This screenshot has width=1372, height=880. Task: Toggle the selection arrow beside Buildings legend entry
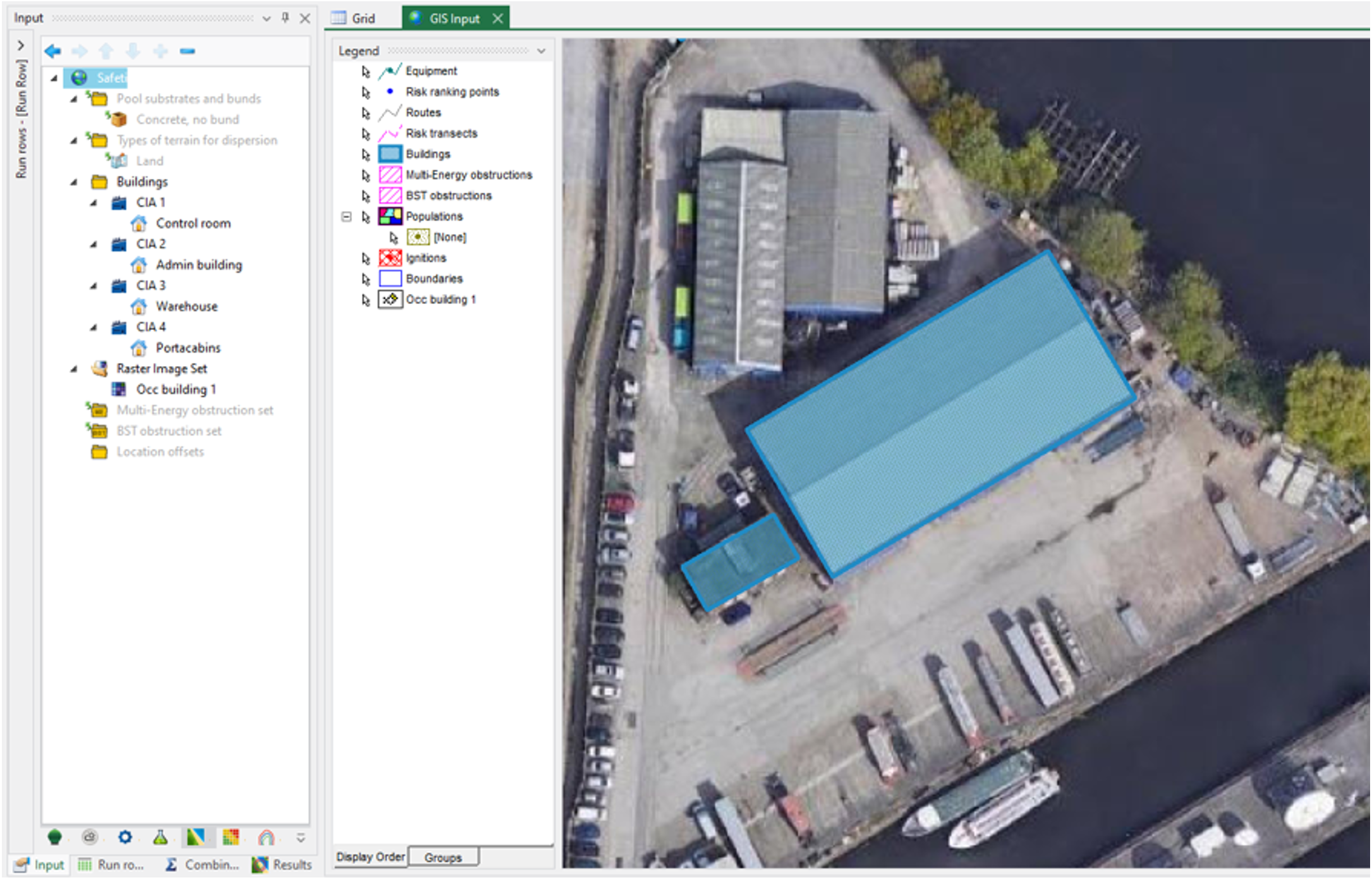365,154
